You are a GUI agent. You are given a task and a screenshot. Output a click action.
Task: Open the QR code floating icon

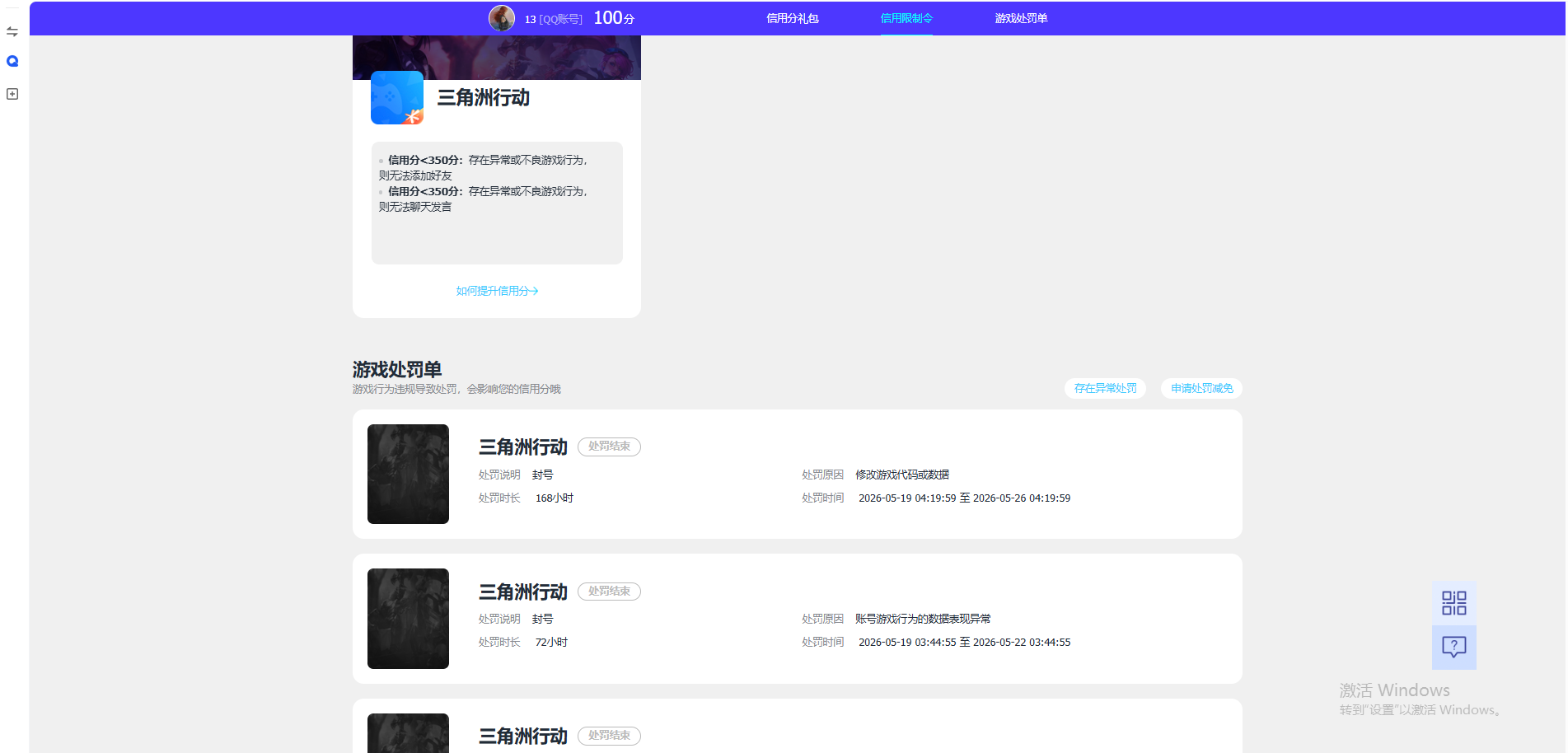coord(1453,603)
